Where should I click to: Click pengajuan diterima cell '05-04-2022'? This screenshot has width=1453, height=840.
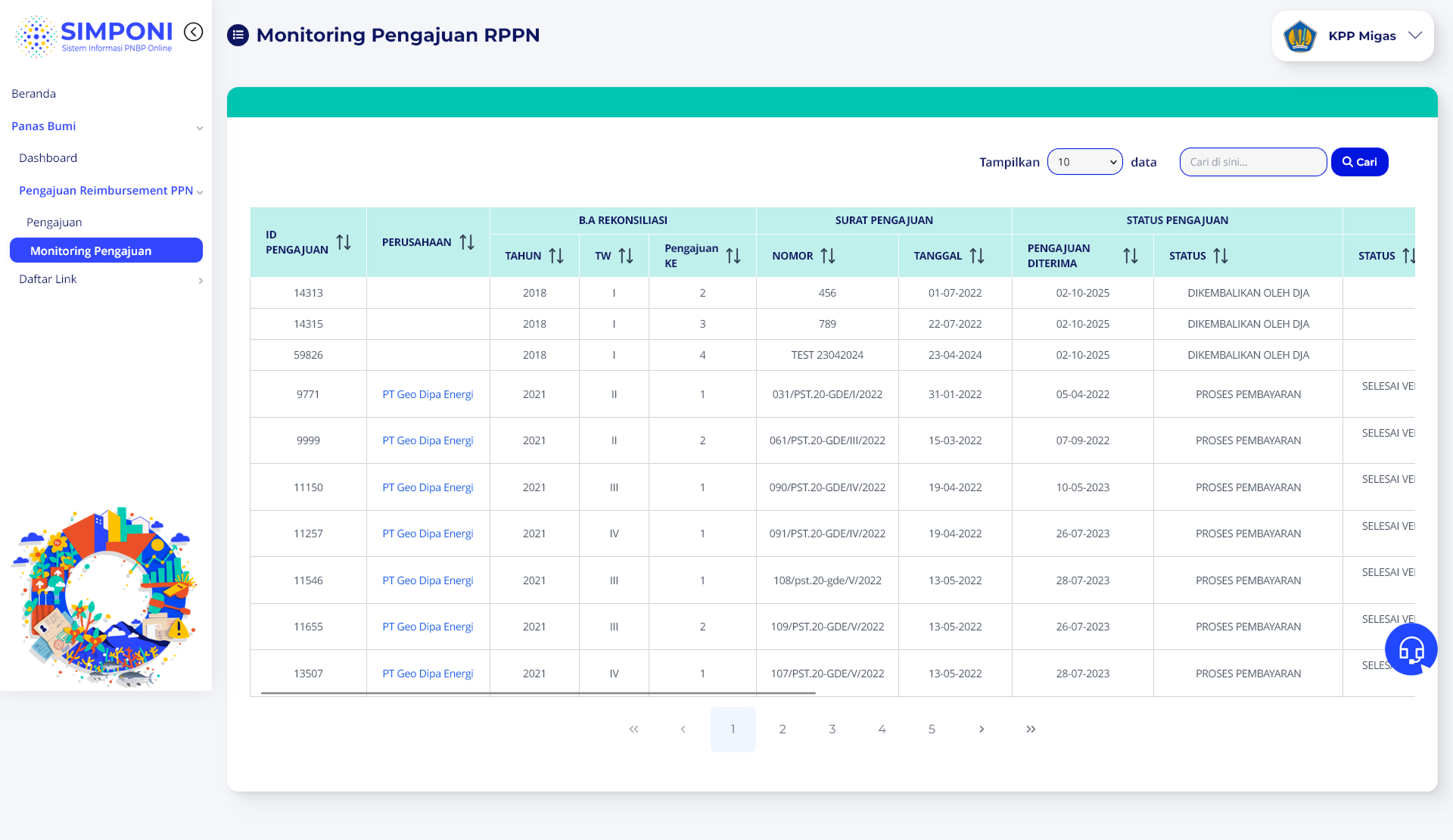pyautogui.click(x=1082, y=394)
